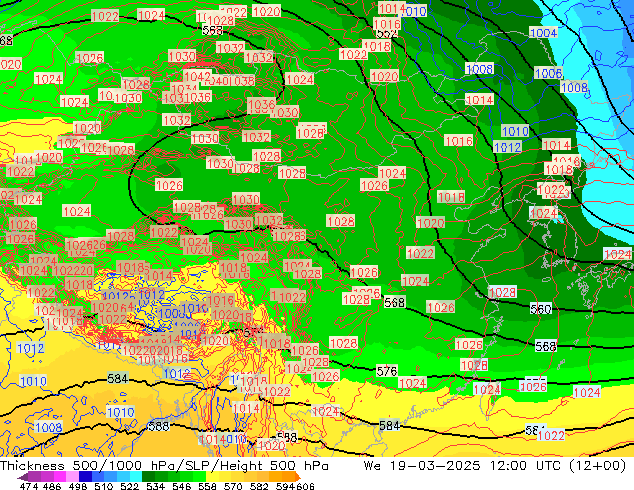Screen dimensions: 634x490
Task: Click the legend value 486
Action: pos(52,486)
